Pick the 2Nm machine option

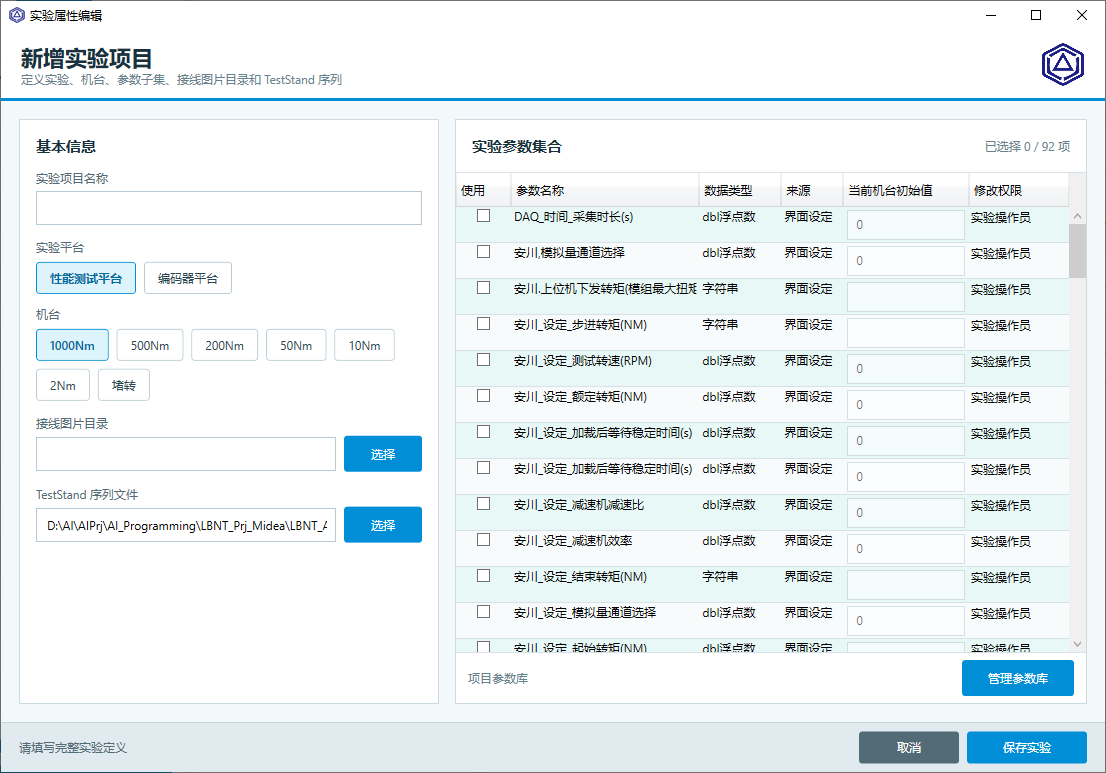(63, 386)
